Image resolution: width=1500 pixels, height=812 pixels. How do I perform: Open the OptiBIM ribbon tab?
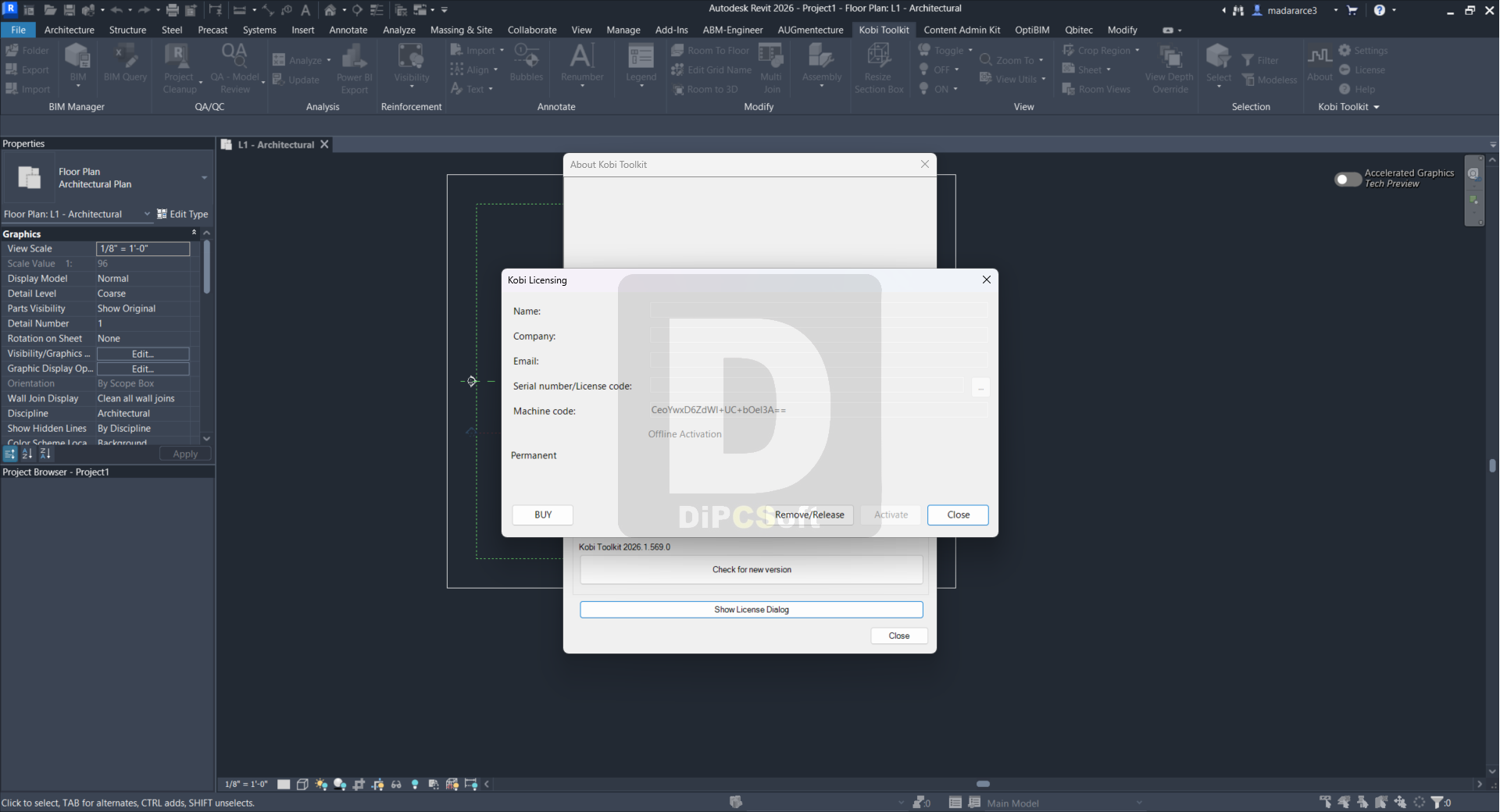[x=1032, y=30]
